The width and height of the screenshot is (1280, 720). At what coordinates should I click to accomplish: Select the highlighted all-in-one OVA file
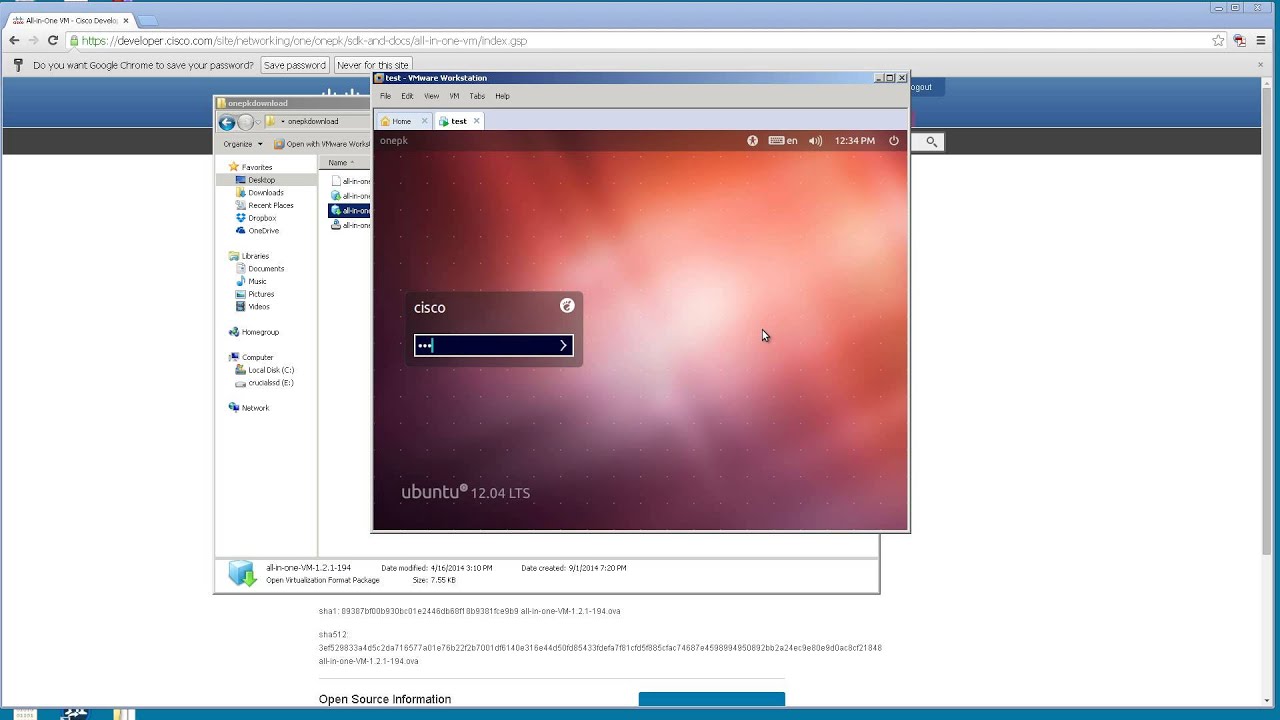click(x=350, y=210)
